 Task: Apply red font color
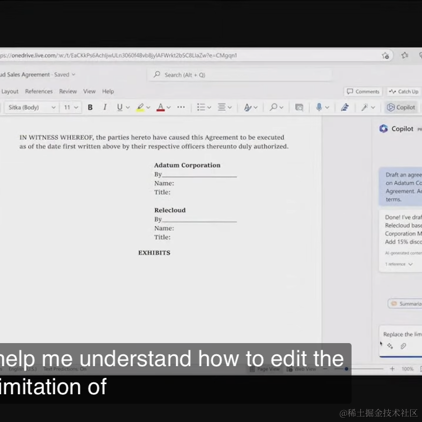click(161, 107)
